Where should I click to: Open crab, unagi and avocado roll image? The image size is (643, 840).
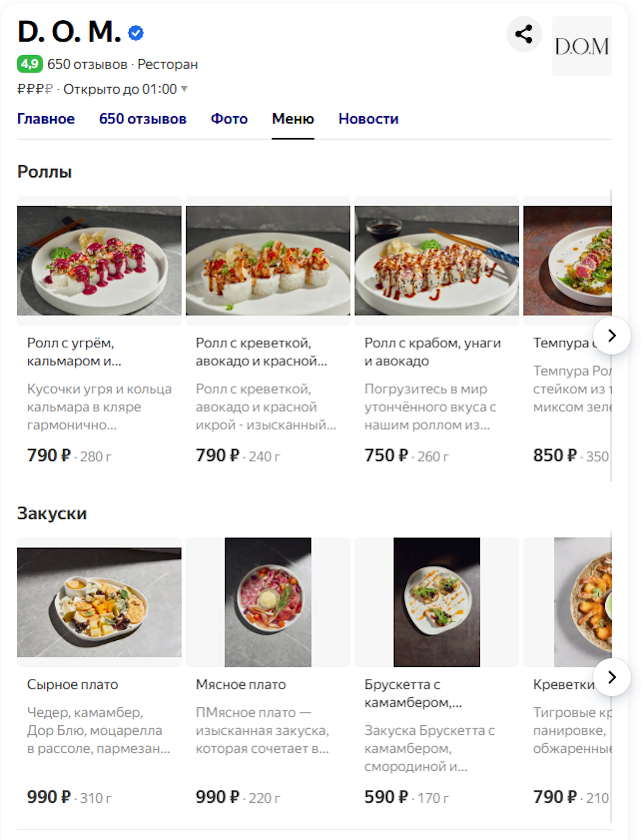(x=437, y=261)
